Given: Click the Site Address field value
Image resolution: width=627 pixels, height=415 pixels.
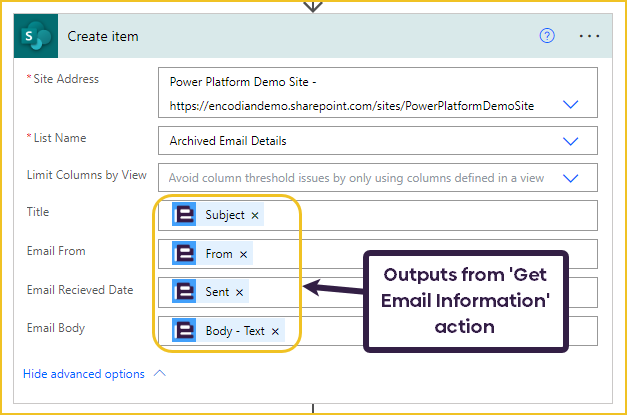Looking at the screenshot, I should (x=378, y=93).
